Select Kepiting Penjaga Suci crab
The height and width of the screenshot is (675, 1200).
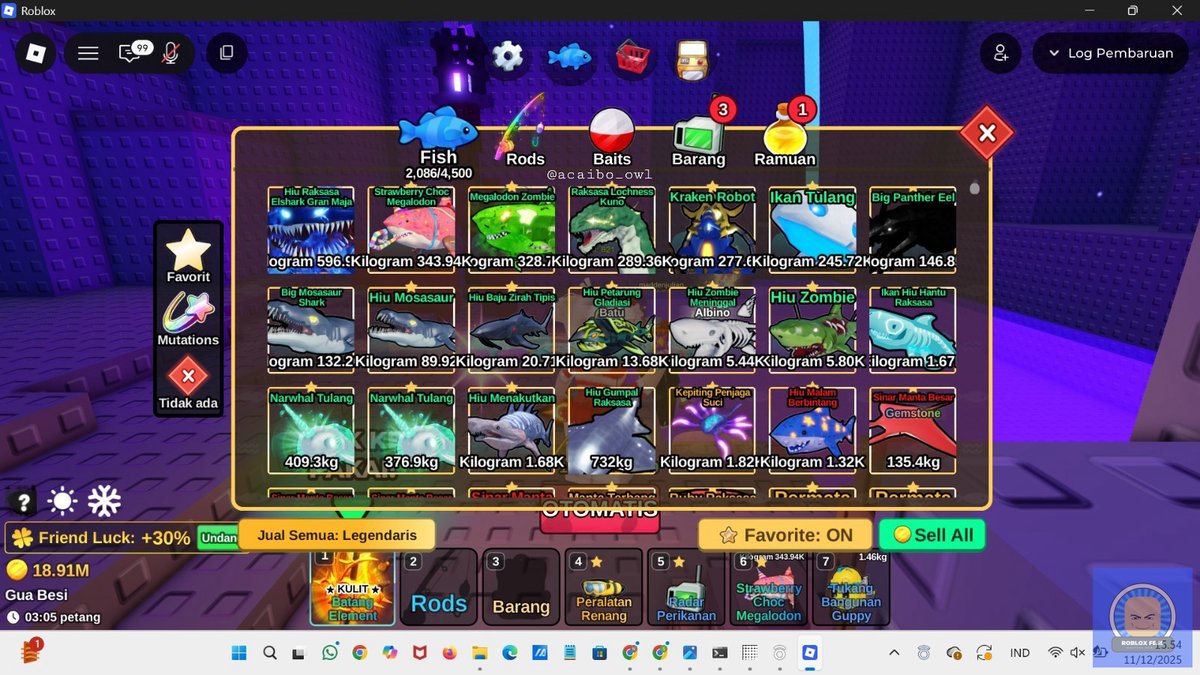coord(712,430)
